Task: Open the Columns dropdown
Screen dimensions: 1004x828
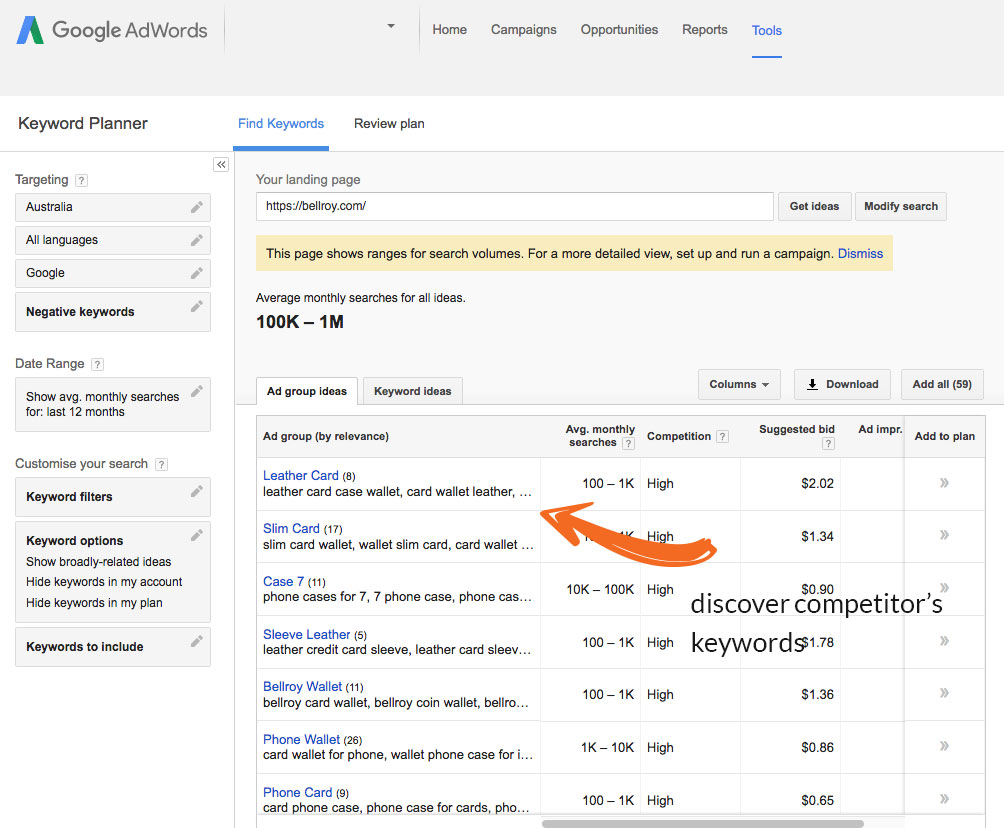Action: (x=739, y=384)
